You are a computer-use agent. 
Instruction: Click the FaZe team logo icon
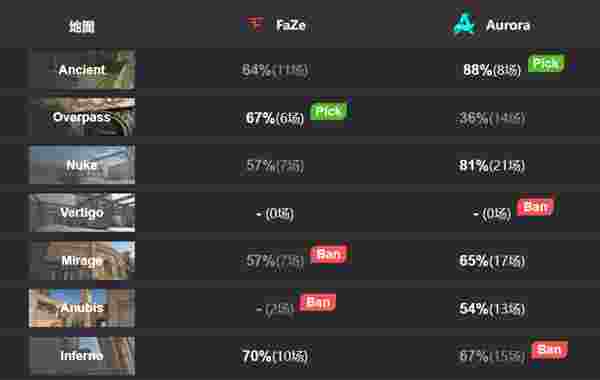[x=255, y=24]
